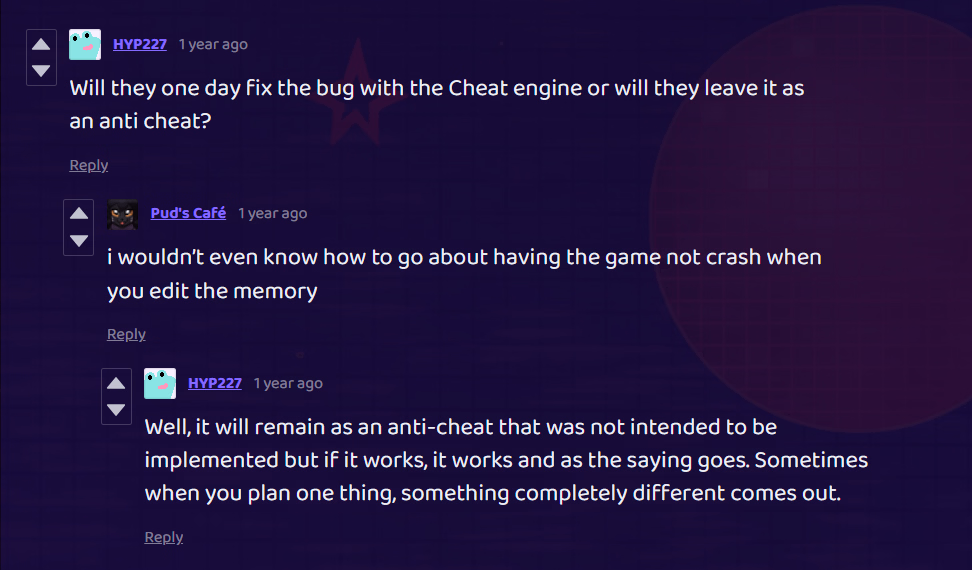The image size is (972, 570).
Task: Click the "1 year ago" timestamp beside Pud's Café
Action: [x=272, y=213]
